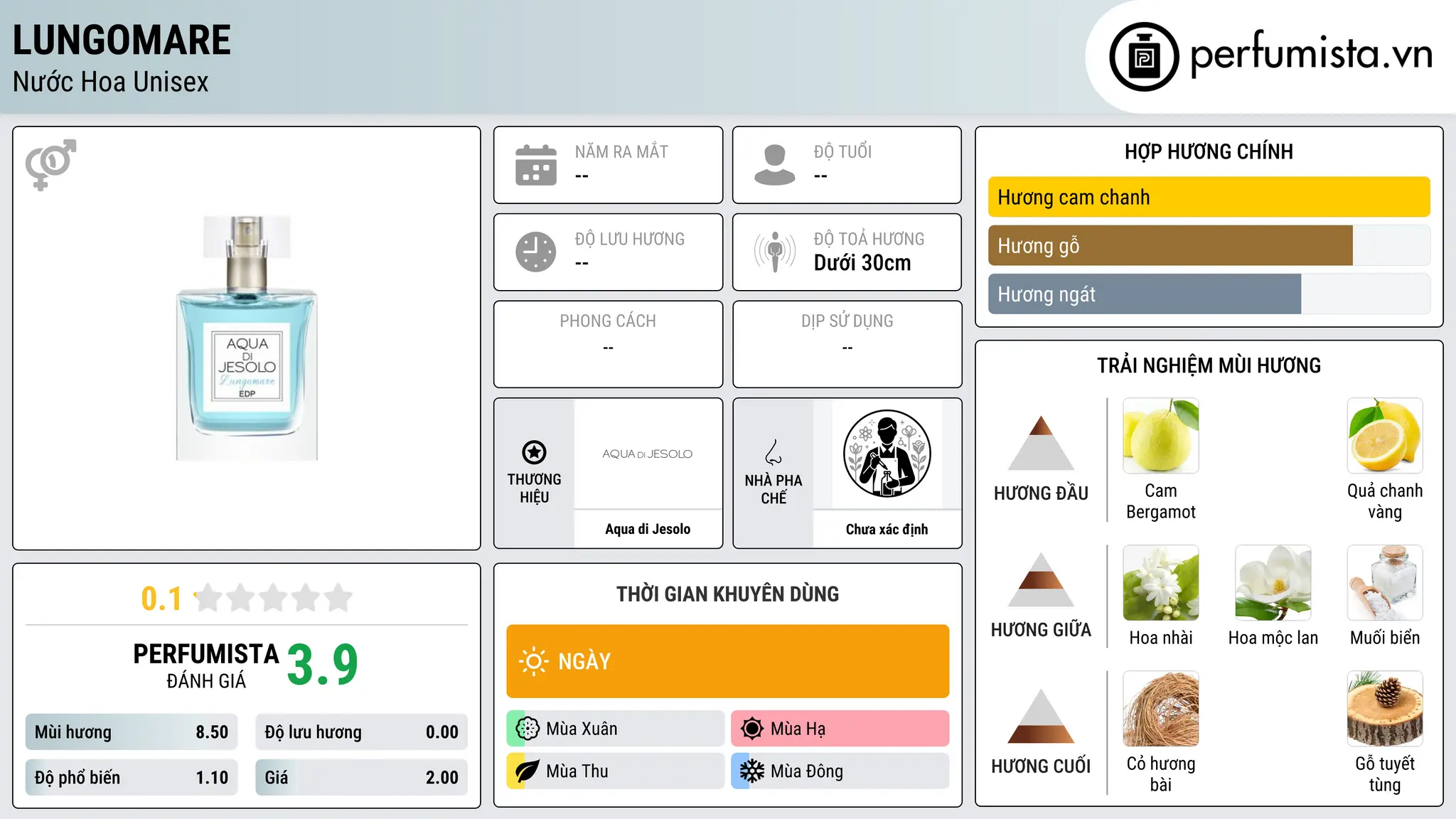Viewport: 1456px width, 819px height.
Task: Click the Aqua di Jesolo brand logo
Action: [x=648, y=454]
